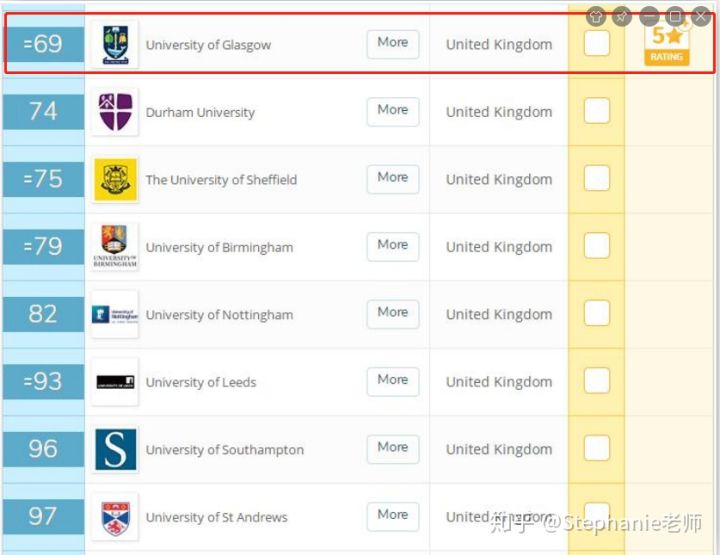Select the checkbox in the University of Leeds row
This screenshot has width=720, height=555.
[597, 381]
